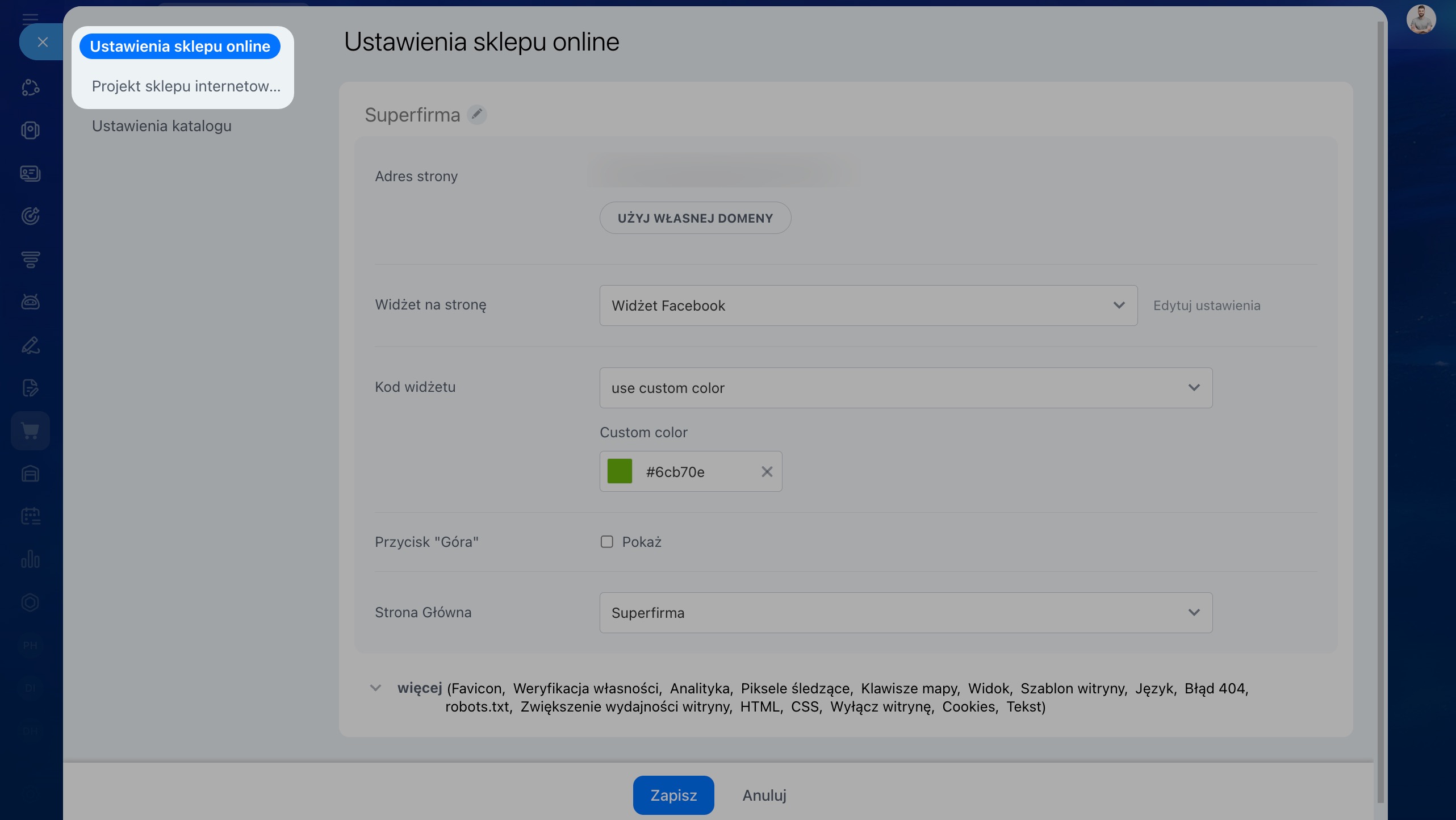
Task: Click the calendar sidebar icon
Action: click(x=30, y=516)
